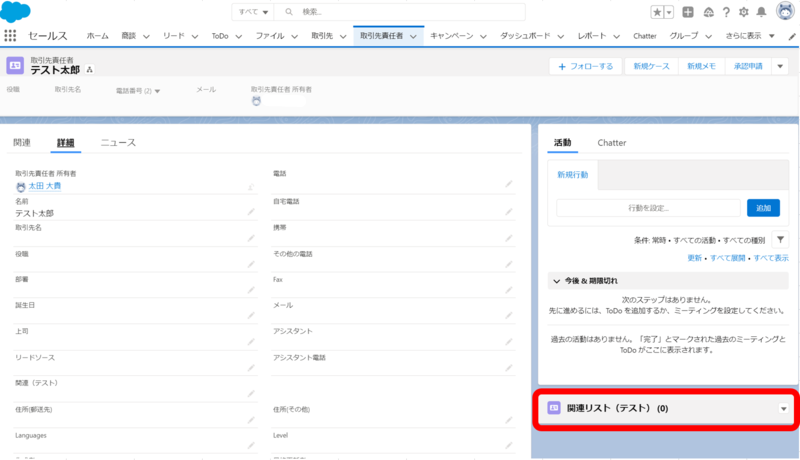
Task: Click the すべて展開 link
Action: (x=728, y=258)
